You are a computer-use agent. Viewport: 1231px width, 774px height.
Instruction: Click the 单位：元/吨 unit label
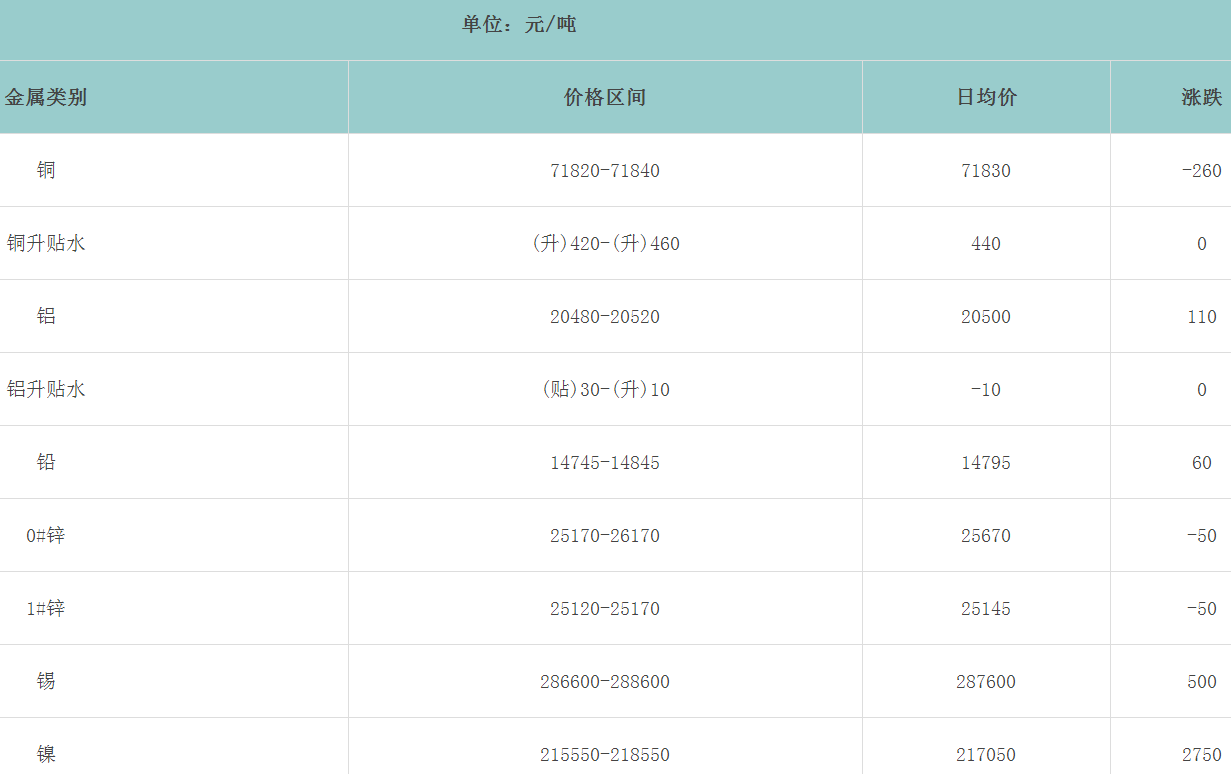click(519, 25)
